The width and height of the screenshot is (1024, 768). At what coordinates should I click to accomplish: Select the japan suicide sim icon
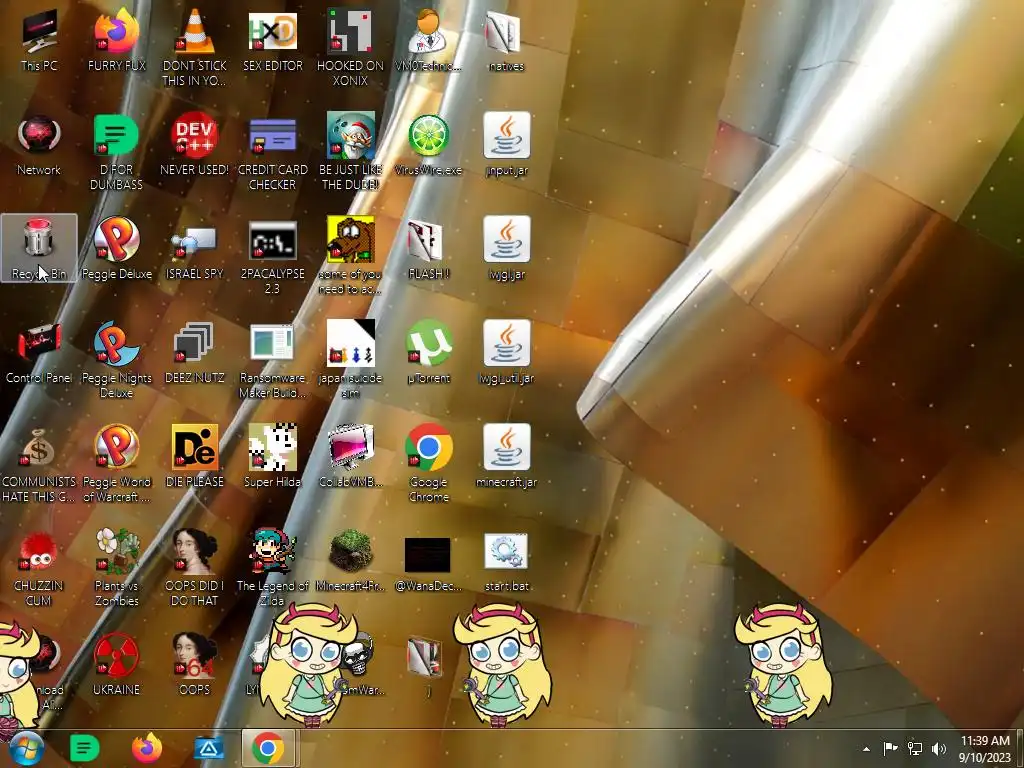pyautogui.click(x=351, y=359)
